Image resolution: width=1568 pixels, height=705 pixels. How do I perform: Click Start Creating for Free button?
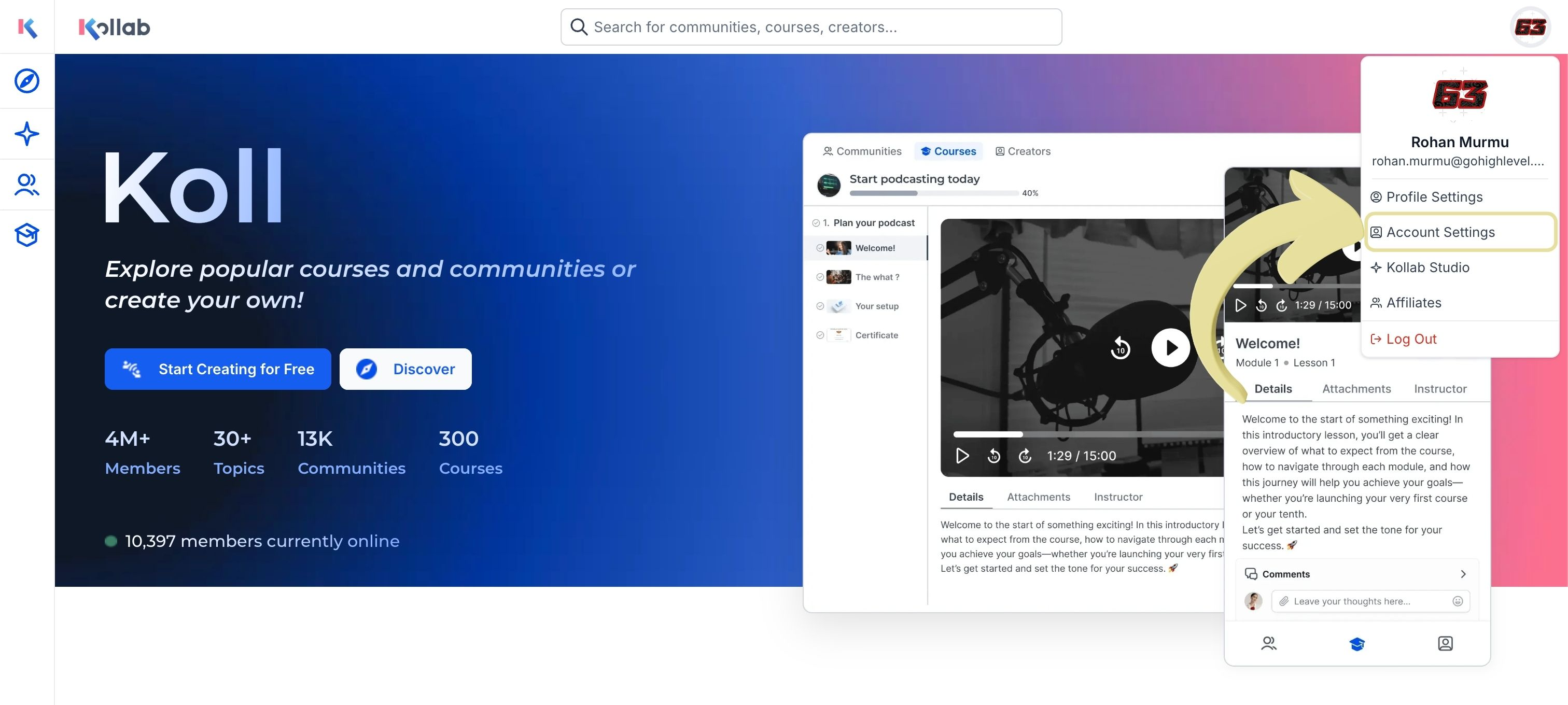[x=218, y=369]
